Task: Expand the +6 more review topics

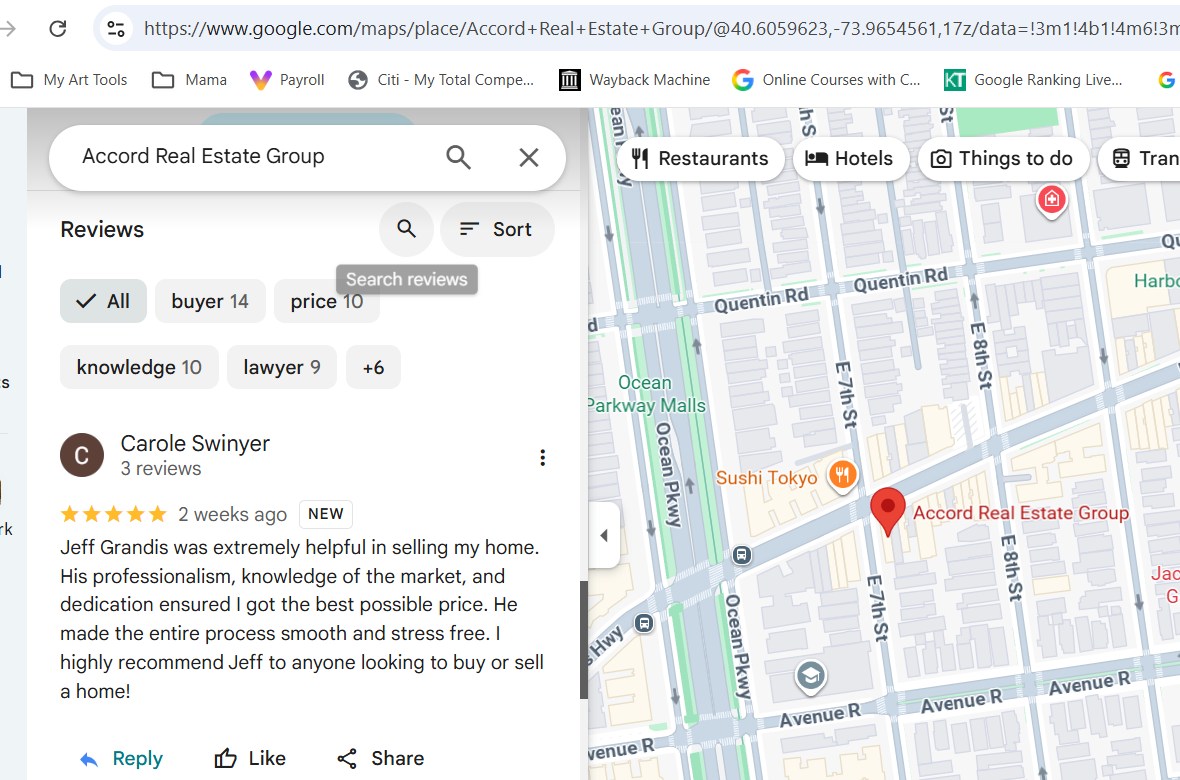Action: [x=373, y=367]
